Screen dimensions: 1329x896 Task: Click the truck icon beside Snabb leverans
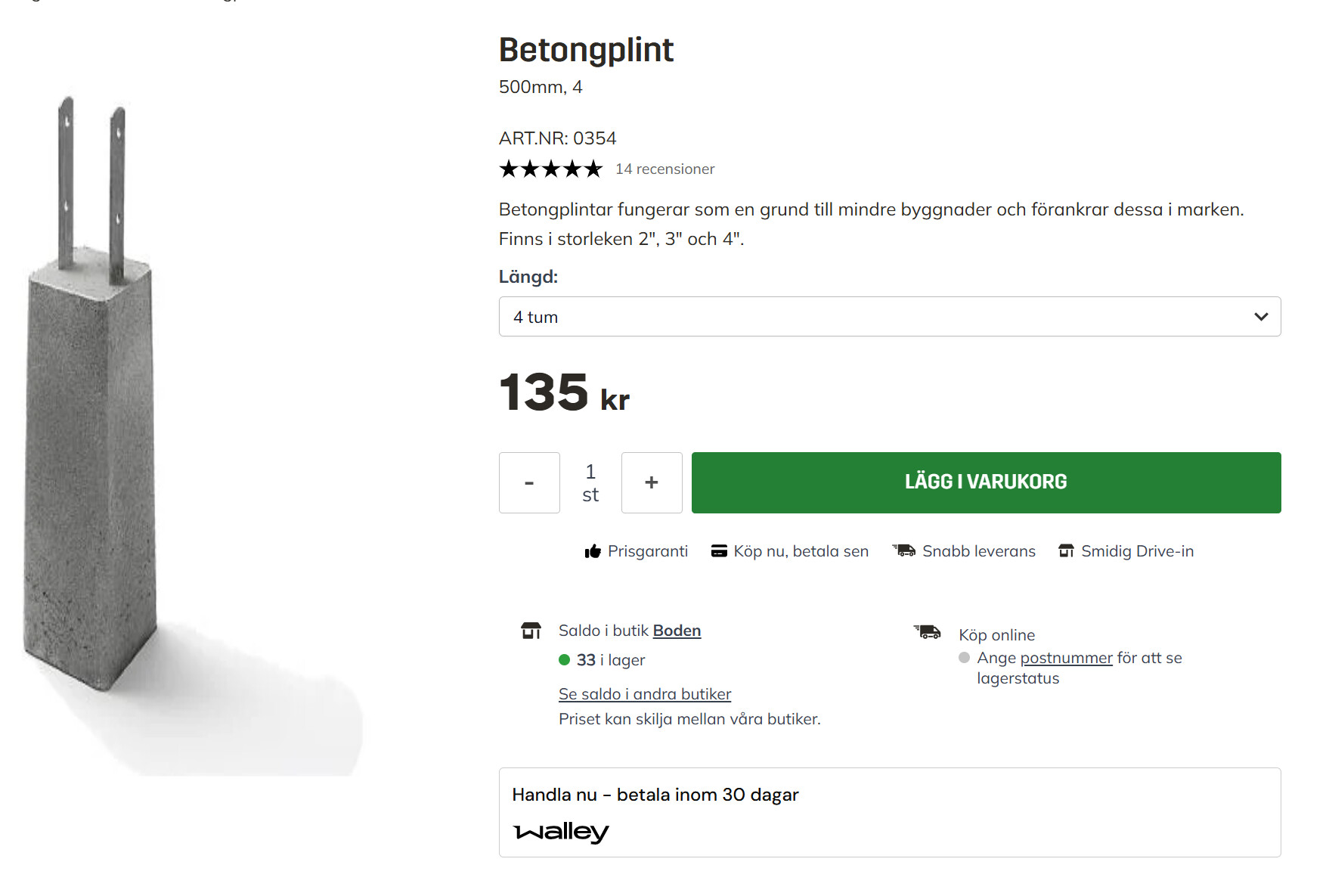coord(904,550)
